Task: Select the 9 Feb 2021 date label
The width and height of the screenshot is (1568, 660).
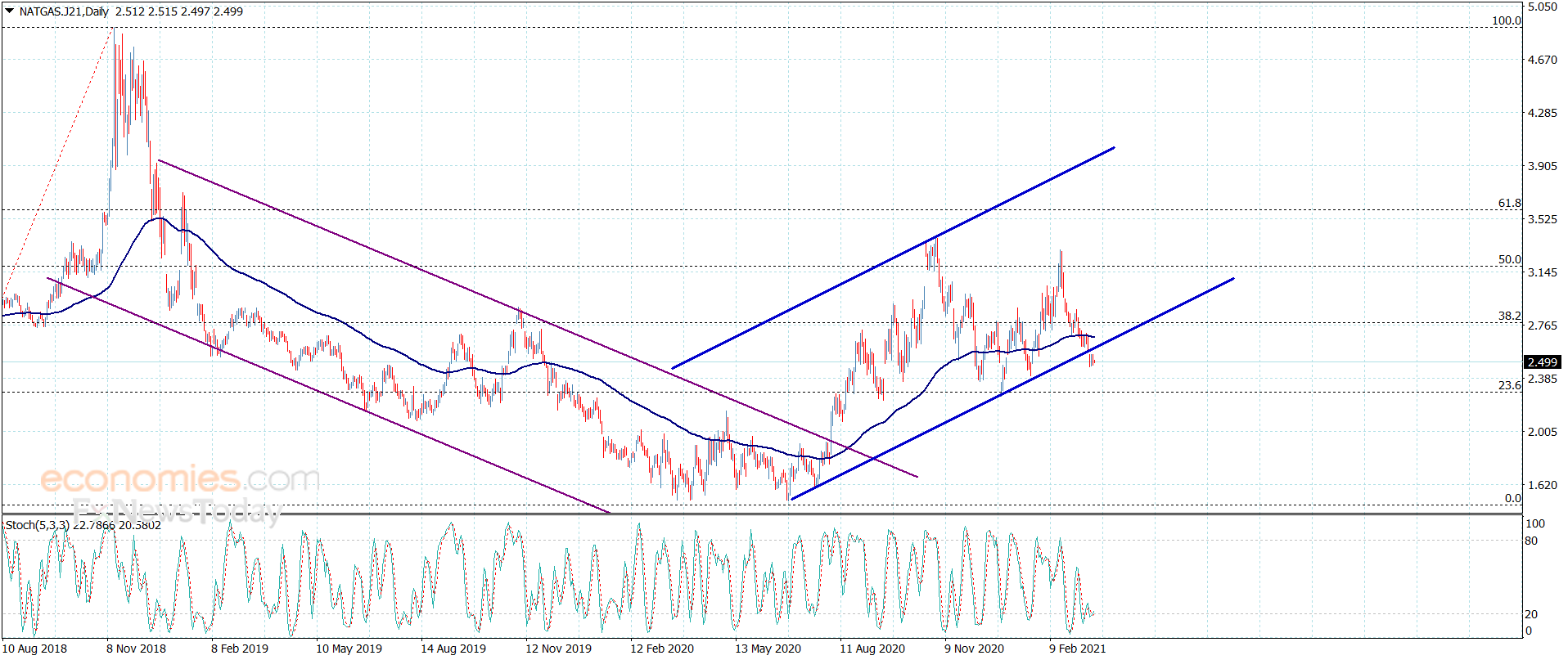Action: [x=1078, y=649]
